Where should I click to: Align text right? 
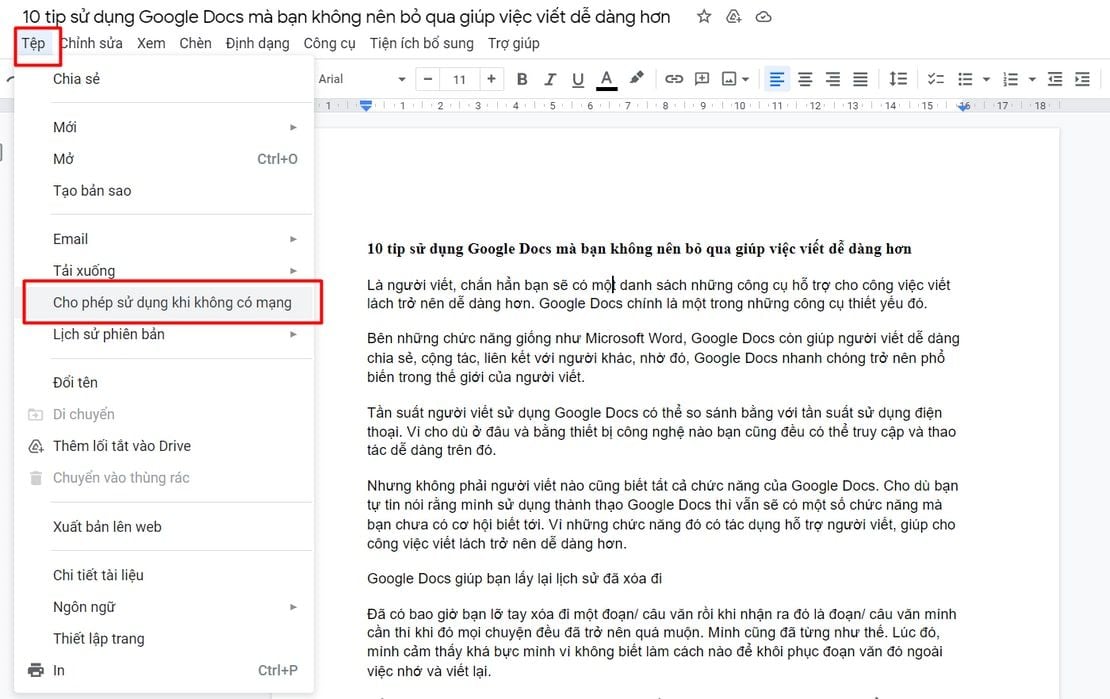833,79
